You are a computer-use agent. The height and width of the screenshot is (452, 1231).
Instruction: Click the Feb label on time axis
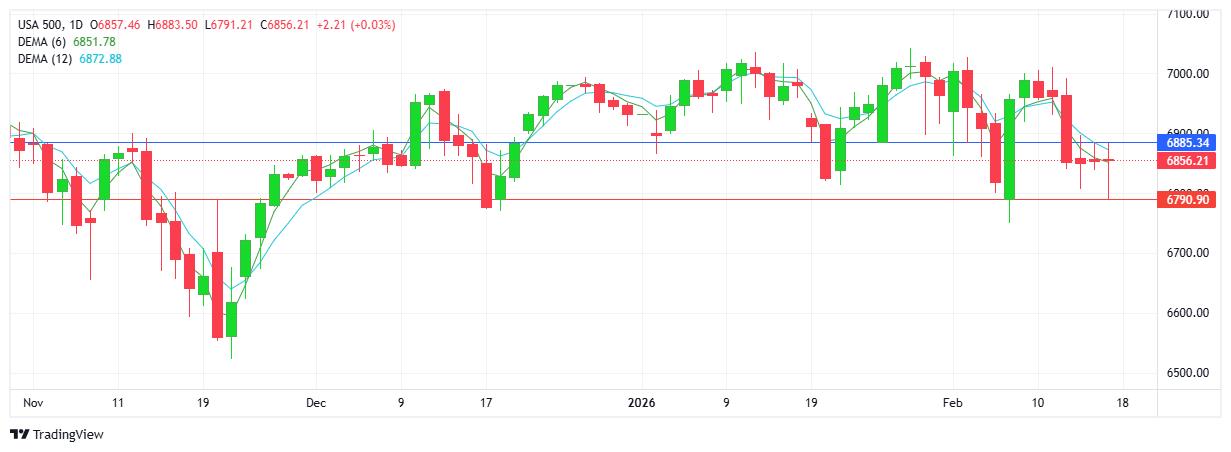pos(951,404)
